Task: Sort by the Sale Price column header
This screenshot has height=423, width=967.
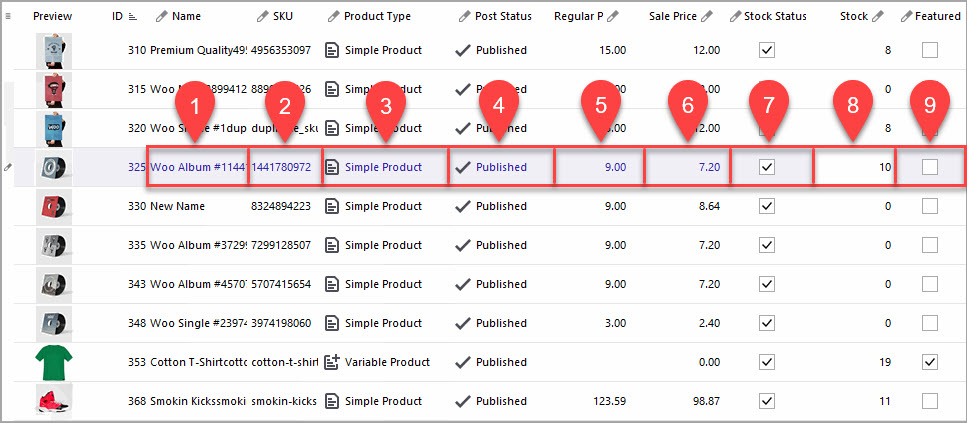Action: pyautogui.click(x=672, y=16)
